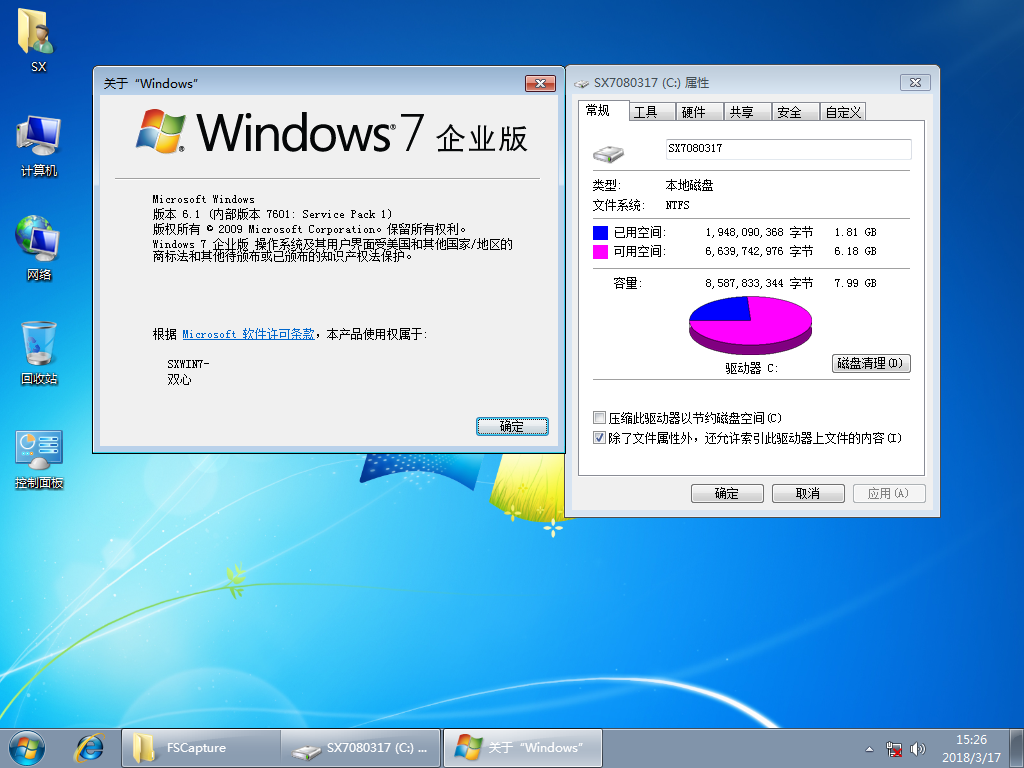Open Microsoft 软件许可条款 link
This screenshot has width=1024, height=768.
pos(248,334)
